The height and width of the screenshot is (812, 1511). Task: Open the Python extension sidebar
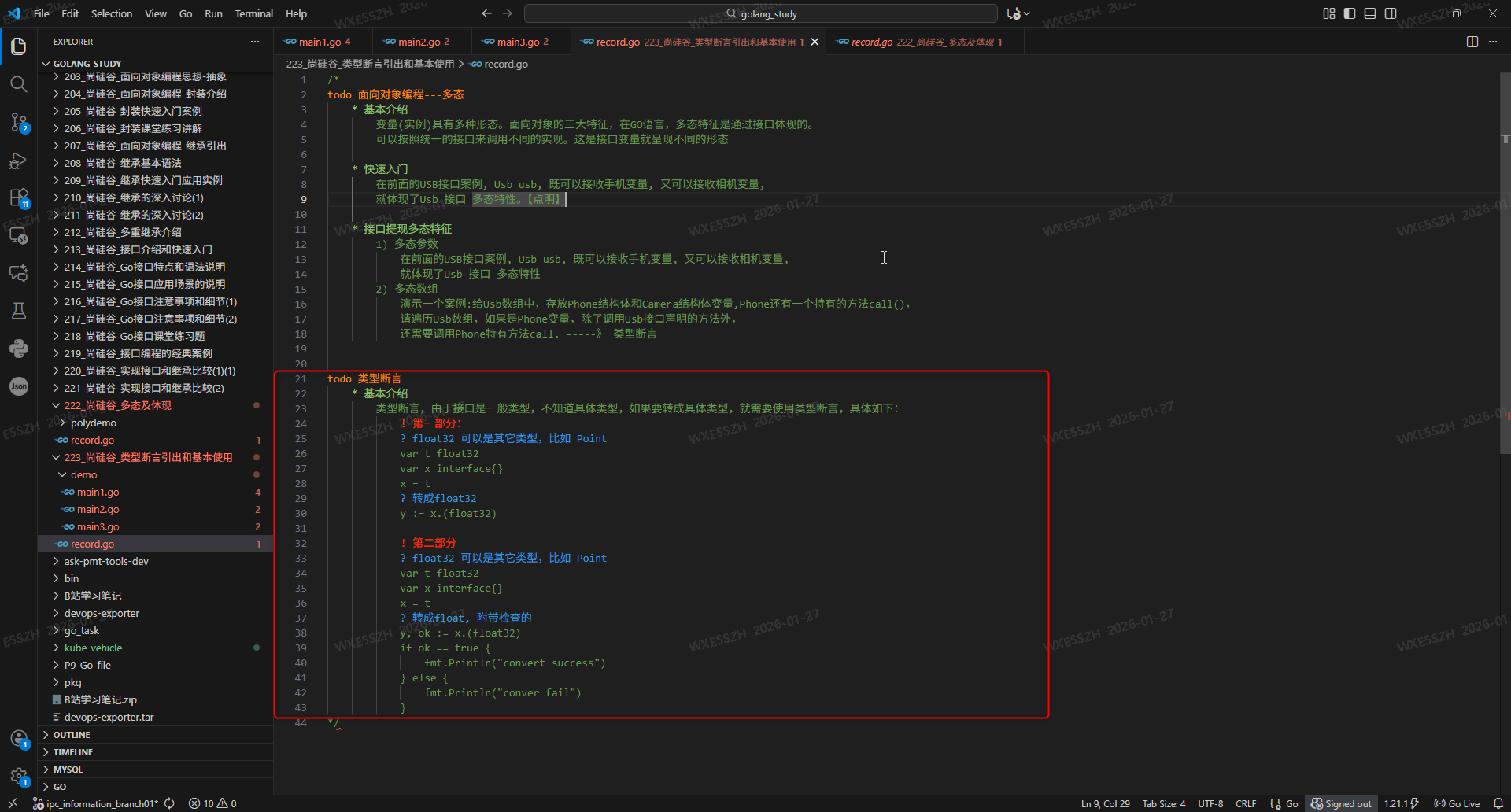coord(19,349)
